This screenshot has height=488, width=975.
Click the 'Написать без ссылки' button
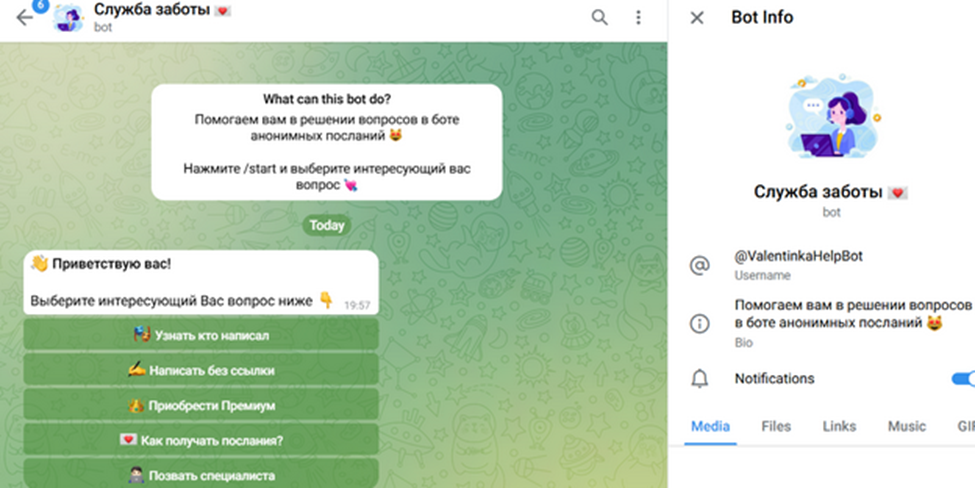[201, 371]
